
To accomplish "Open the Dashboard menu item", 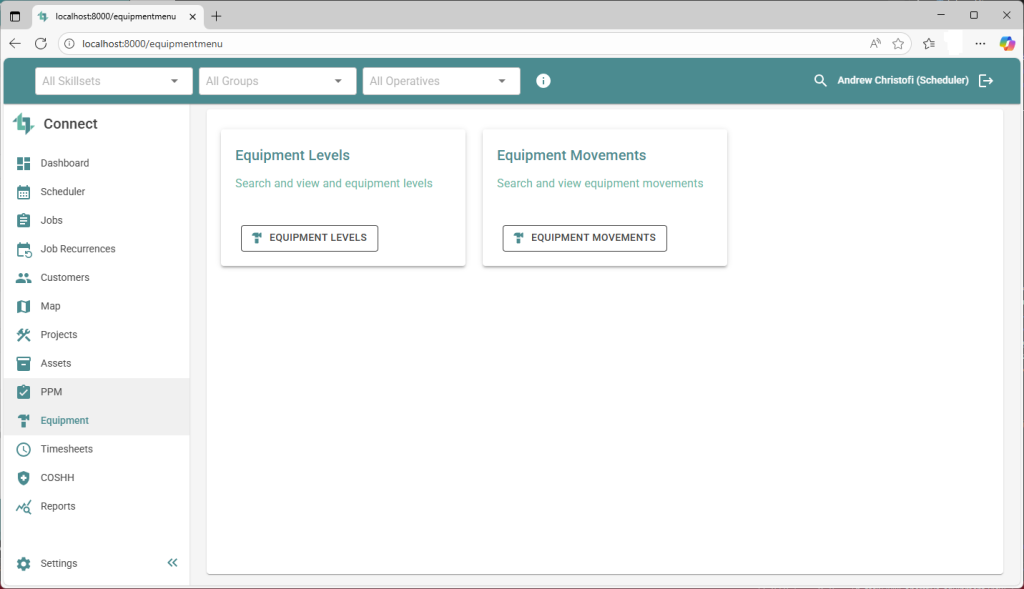I will [x=65, y=163].
